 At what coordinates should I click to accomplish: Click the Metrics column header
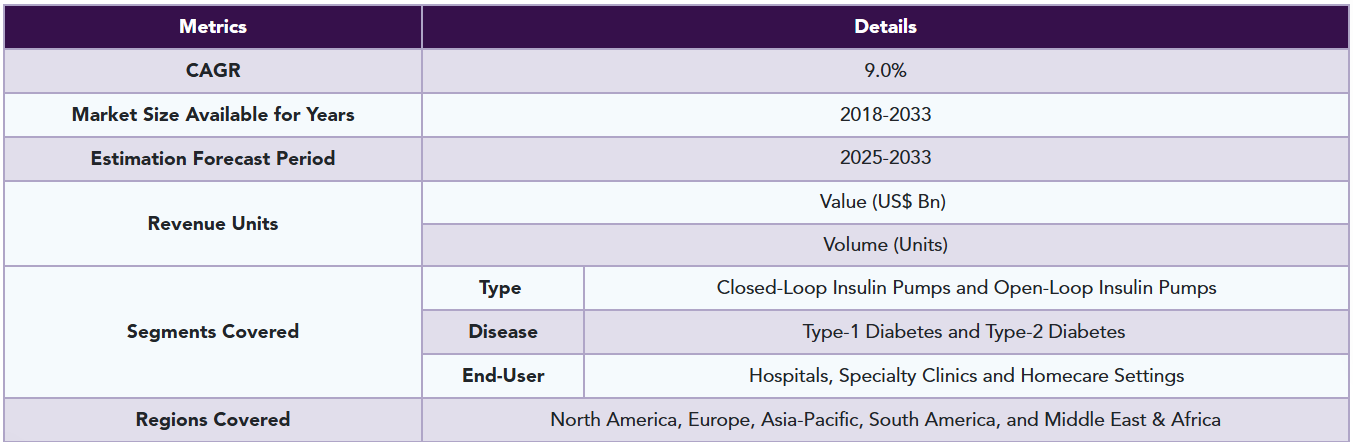point(213,27)
